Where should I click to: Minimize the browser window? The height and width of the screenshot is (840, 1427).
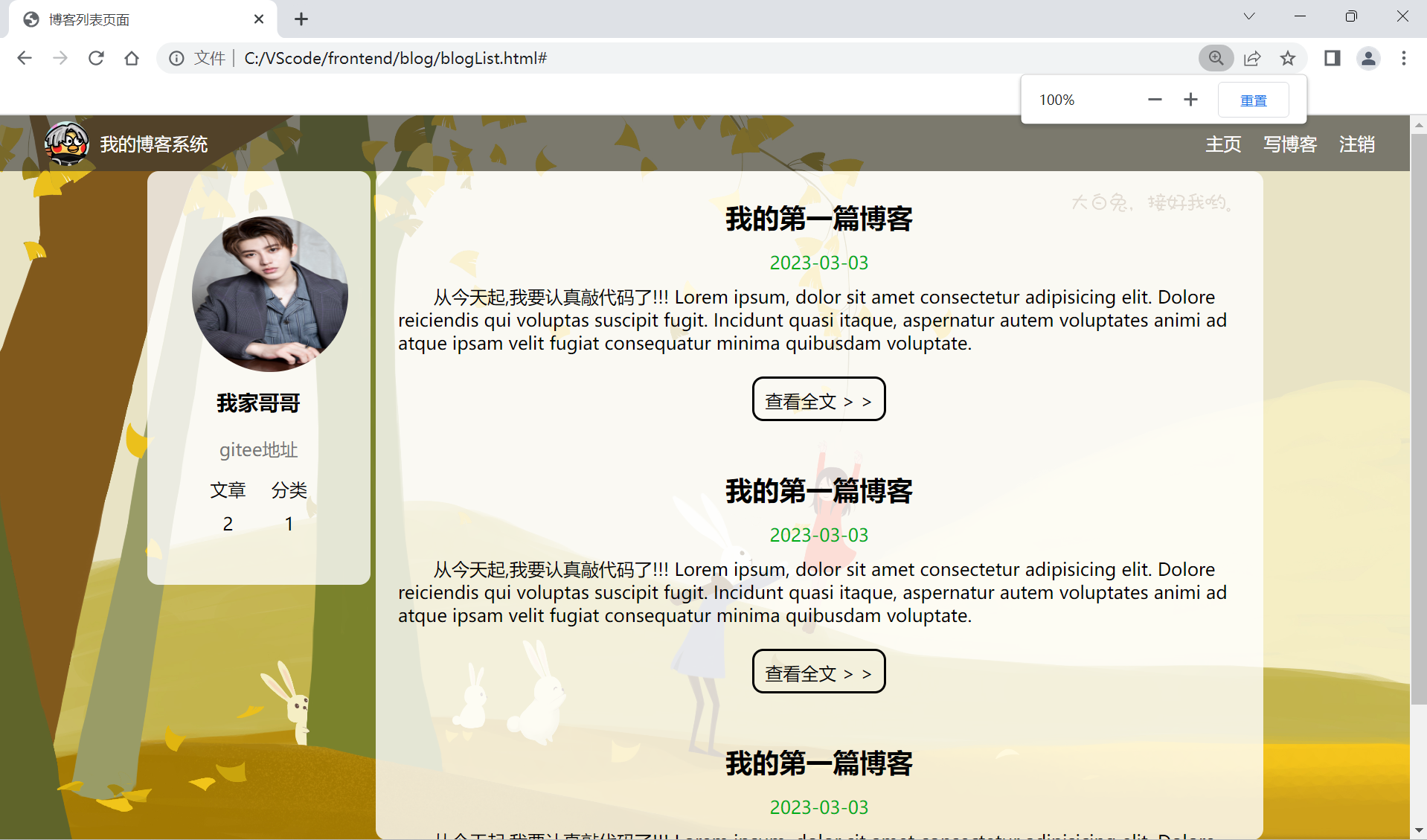[x=1300, y=16]
